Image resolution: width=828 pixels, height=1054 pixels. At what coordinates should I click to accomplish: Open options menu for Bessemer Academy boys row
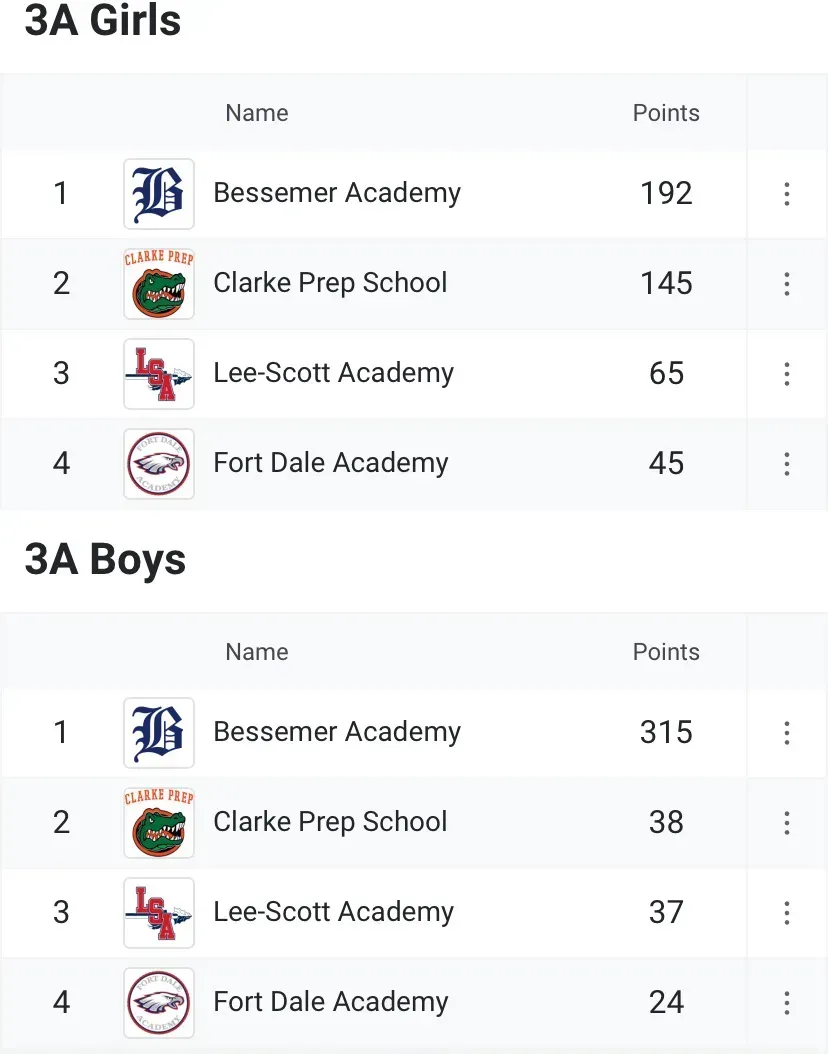787,733
